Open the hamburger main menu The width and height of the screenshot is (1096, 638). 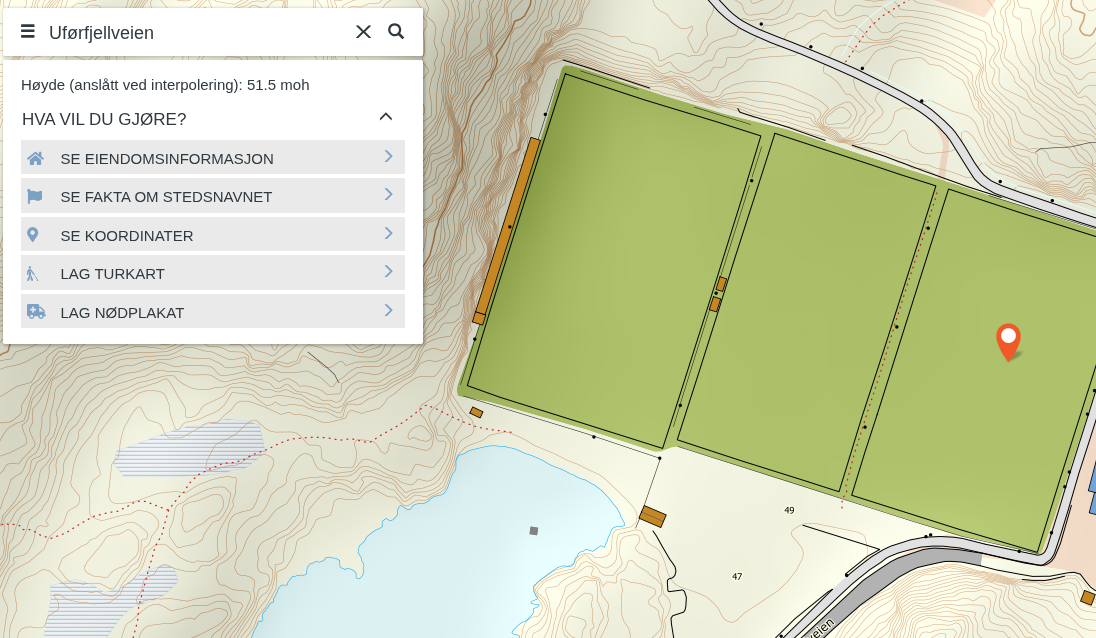(28, 31)
